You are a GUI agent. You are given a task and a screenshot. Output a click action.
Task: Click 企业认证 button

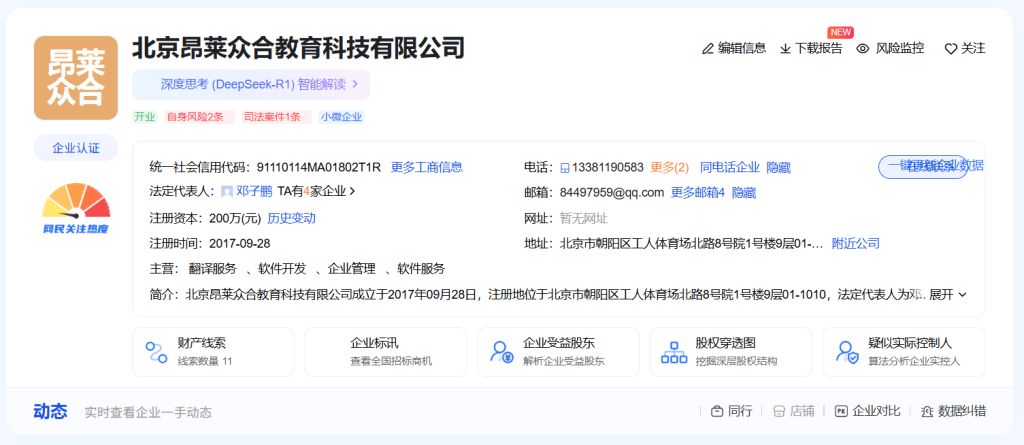(x=76, y=148)
